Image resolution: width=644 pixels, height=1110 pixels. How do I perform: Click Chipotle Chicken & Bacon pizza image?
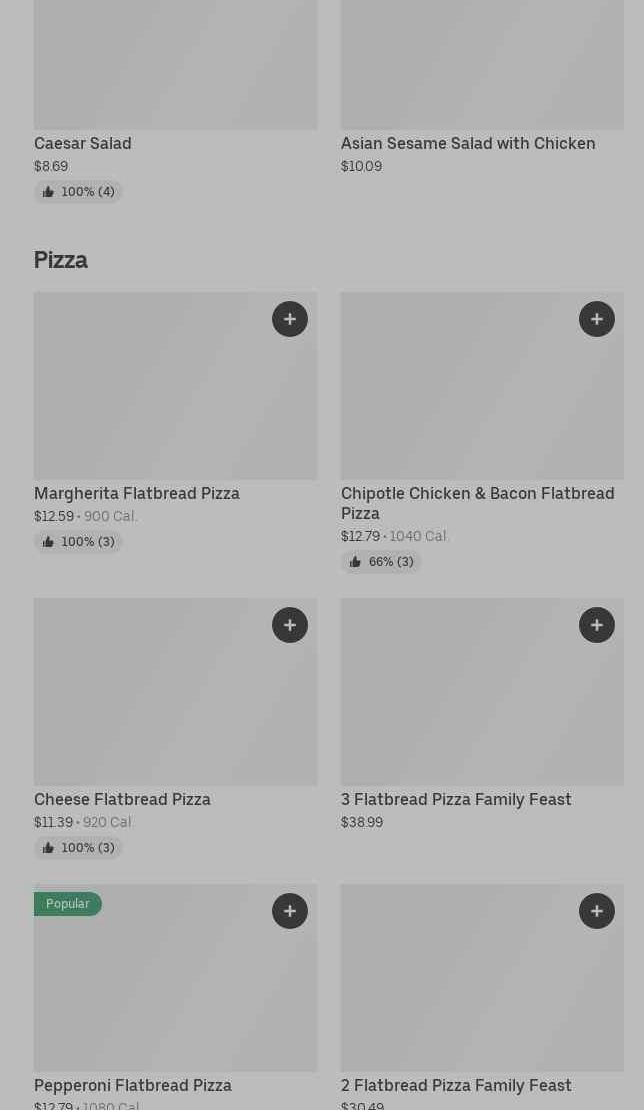(x=460, y=400)
